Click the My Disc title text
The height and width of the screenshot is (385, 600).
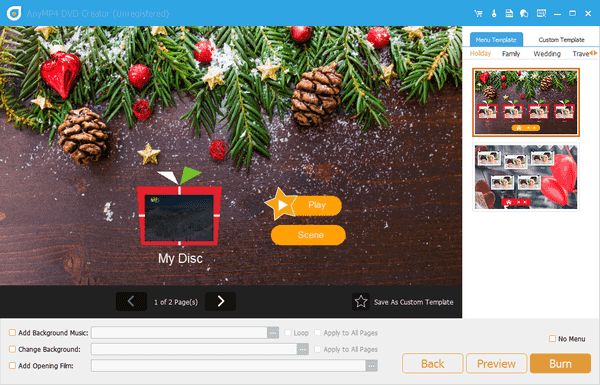pyautogui.click(x=180, y=258)
